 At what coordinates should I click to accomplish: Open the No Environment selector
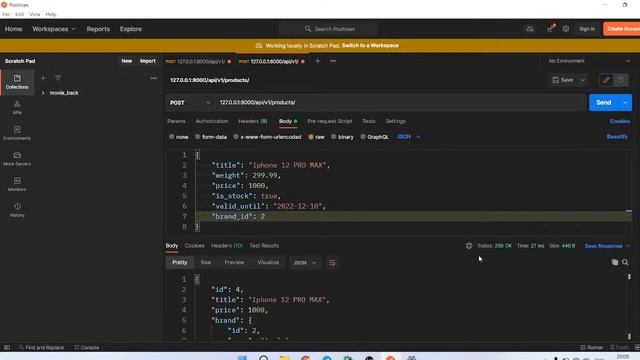tap(589, 61)
